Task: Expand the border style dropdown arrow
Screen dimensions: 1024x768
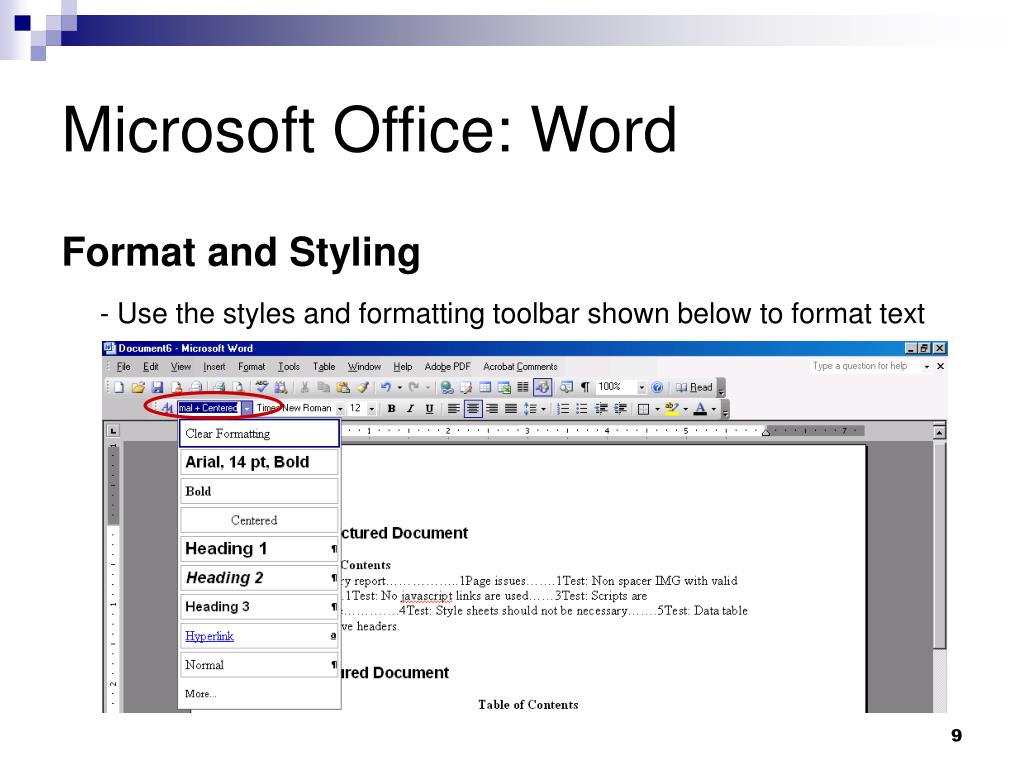Action: pyautogui.click(x=658, y=409)
